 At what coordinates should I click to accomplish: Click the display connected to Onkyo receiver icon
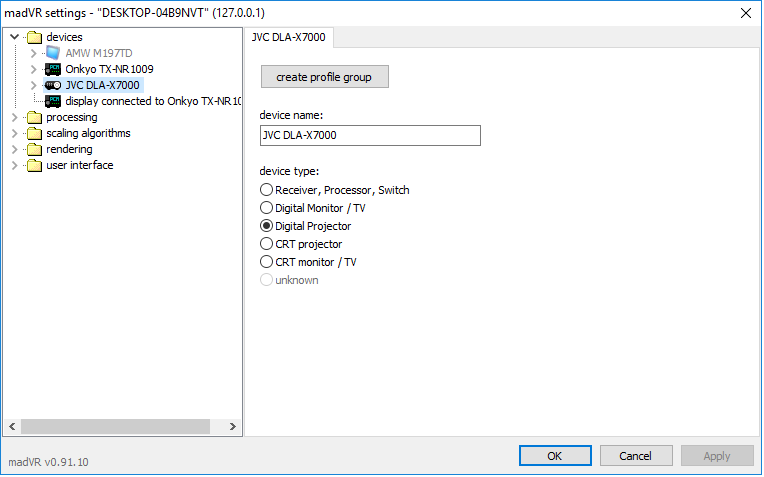pyautogui.click(x=53, y=101)
